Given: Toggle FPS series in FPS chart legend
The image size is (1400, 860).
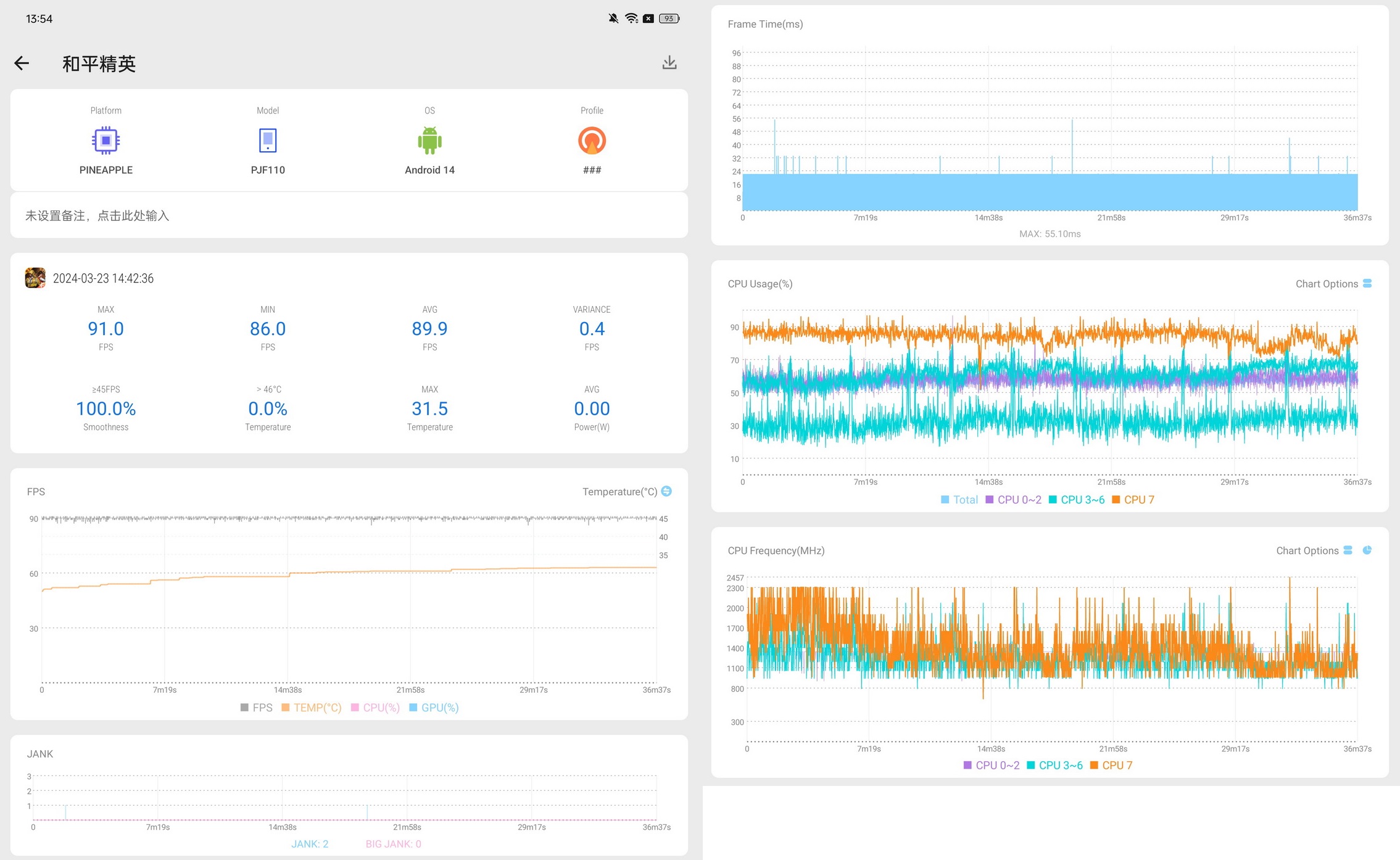Looking at the screenshot, I should pos(256,708).
